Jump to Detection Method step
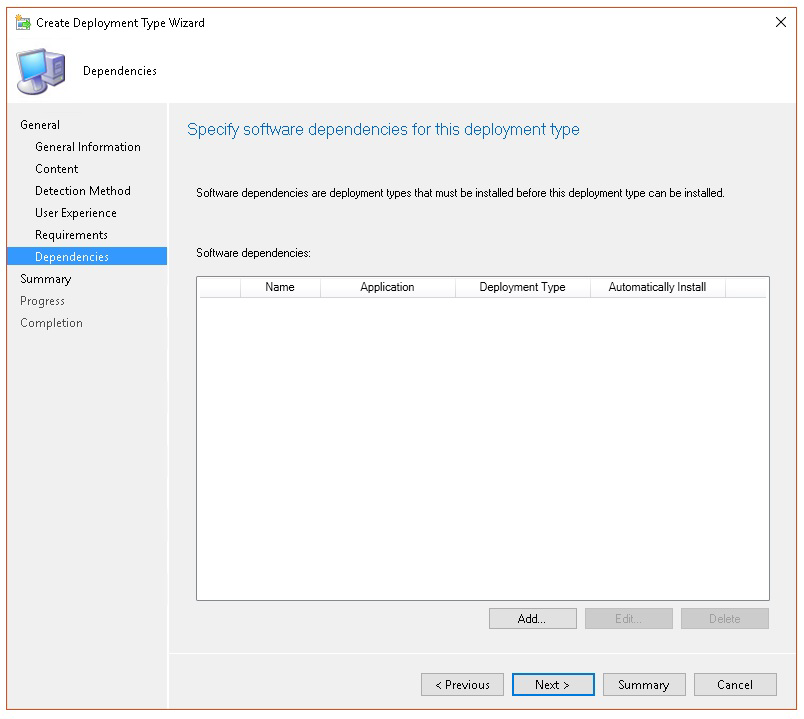The image size is (804, 719). click(83, 191)
